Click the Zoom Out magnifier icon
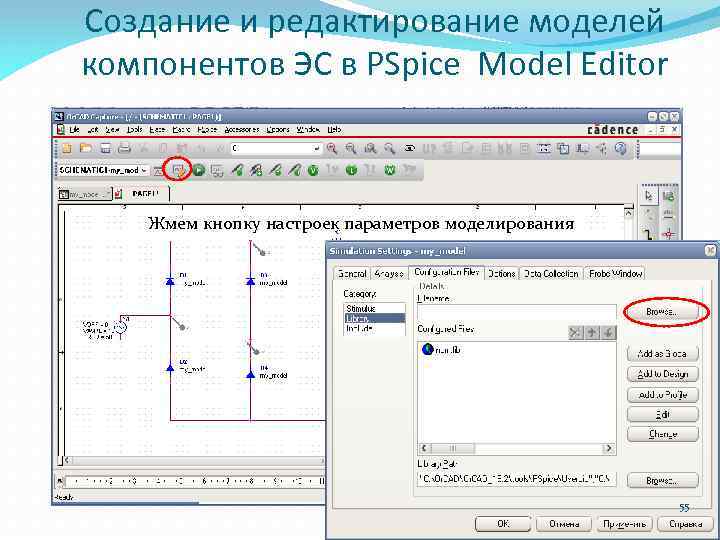This screenshot has height=540, width=720. 351,148
